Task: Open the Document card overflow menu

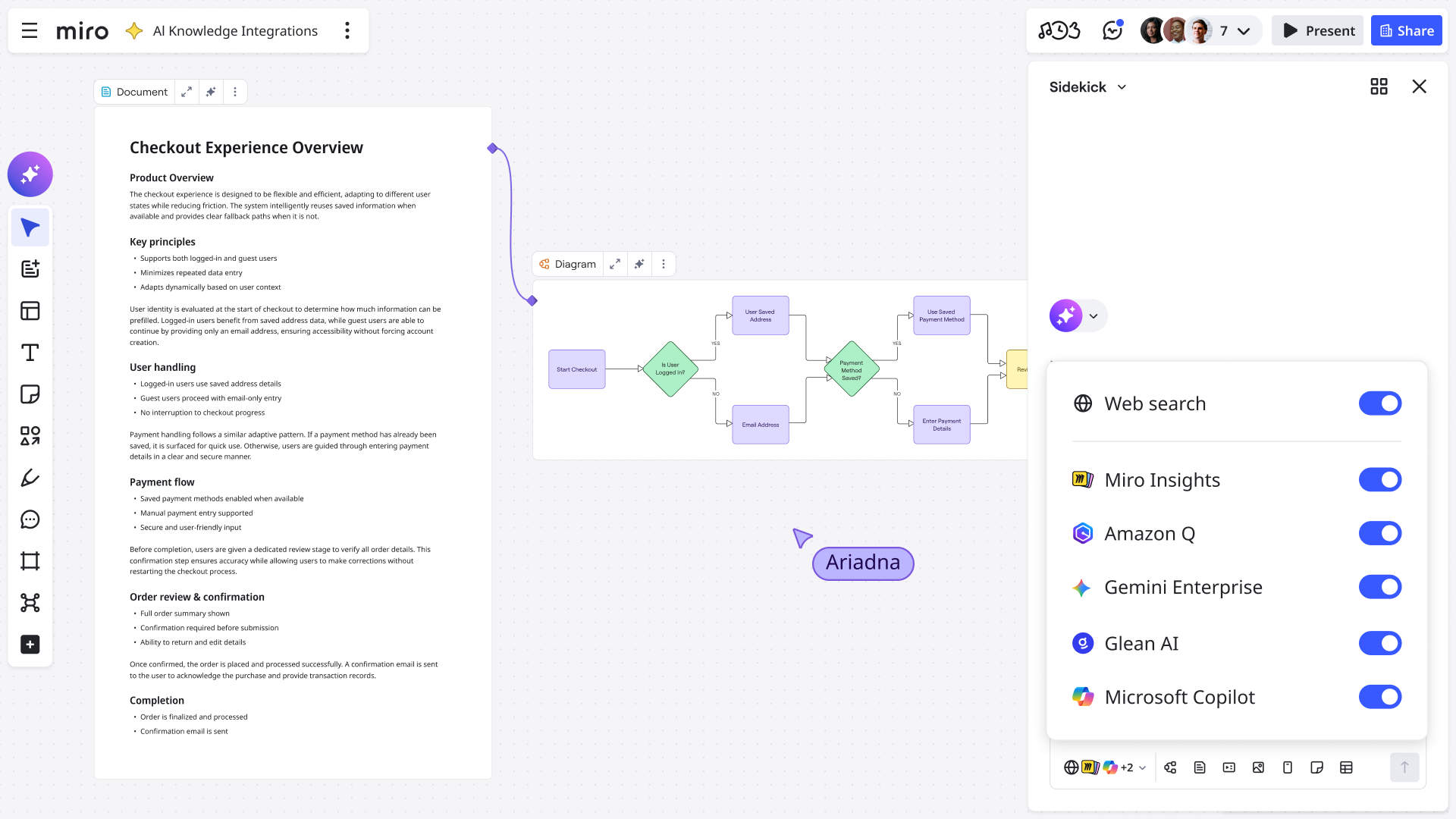Action: pyautogui.click(x=236, y=91)
